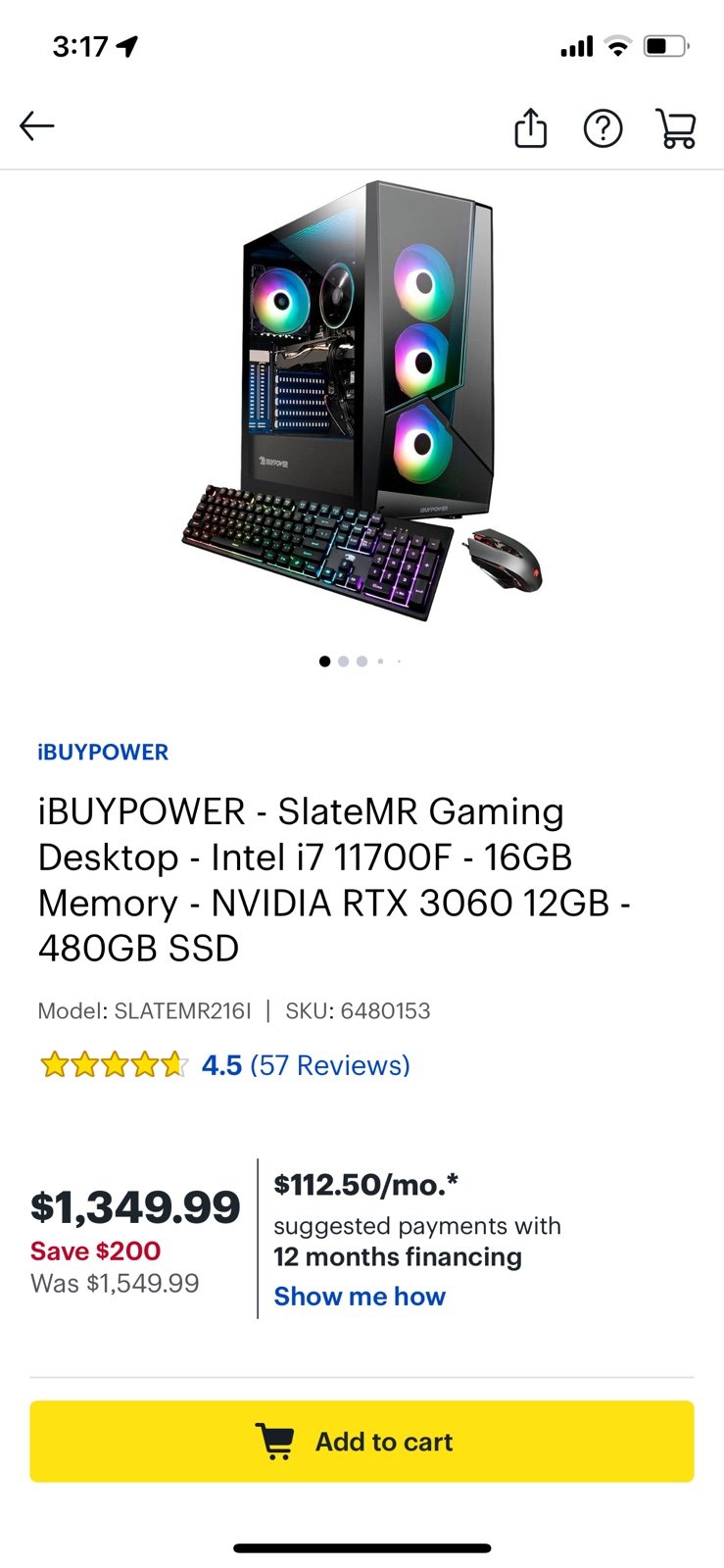Tap the battery indicator in status bar
The height and width of the screenshot is (1568, 724).
666,46
